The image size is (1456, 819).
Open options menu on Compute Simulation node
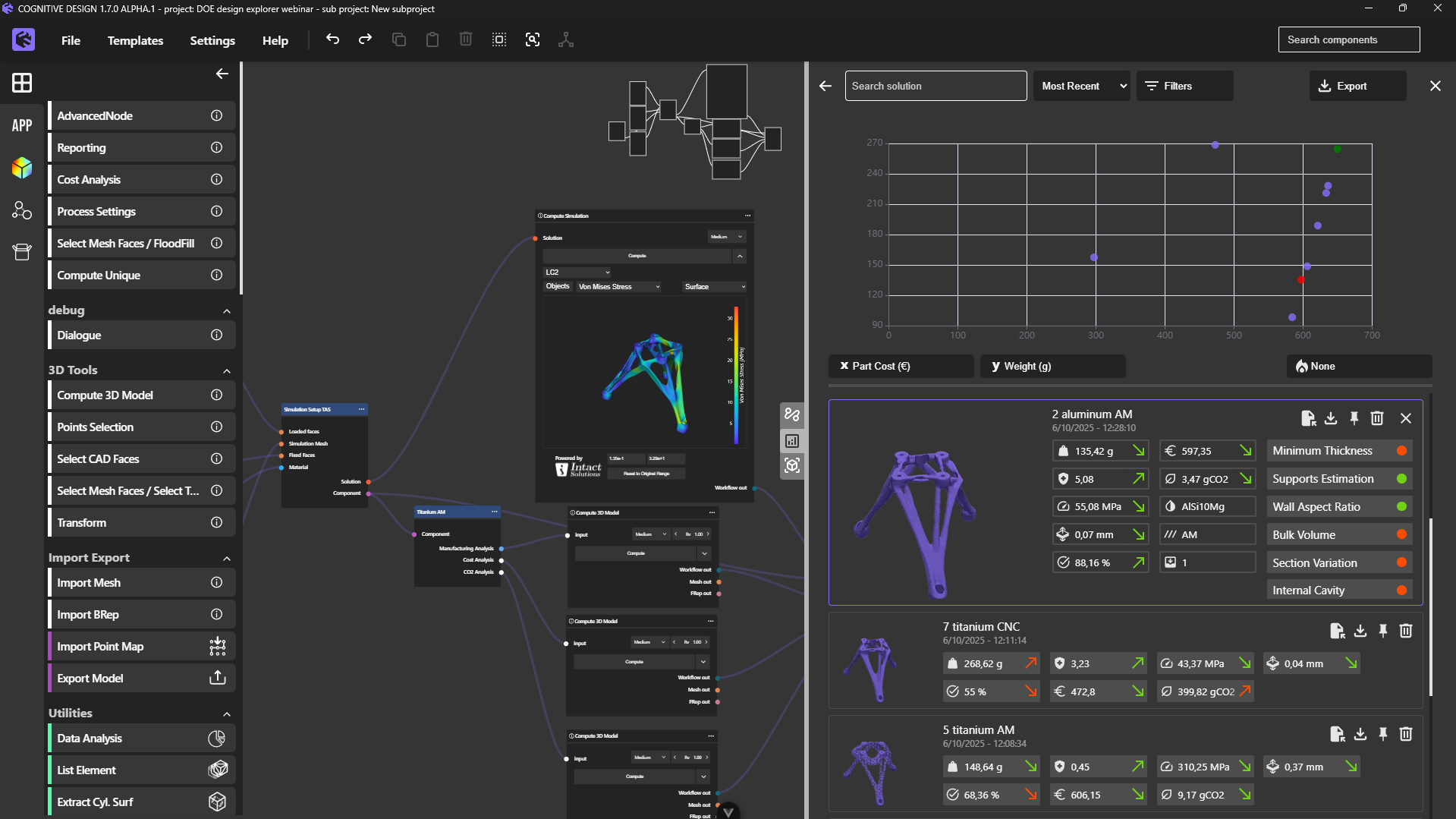(x=747, y=216)
